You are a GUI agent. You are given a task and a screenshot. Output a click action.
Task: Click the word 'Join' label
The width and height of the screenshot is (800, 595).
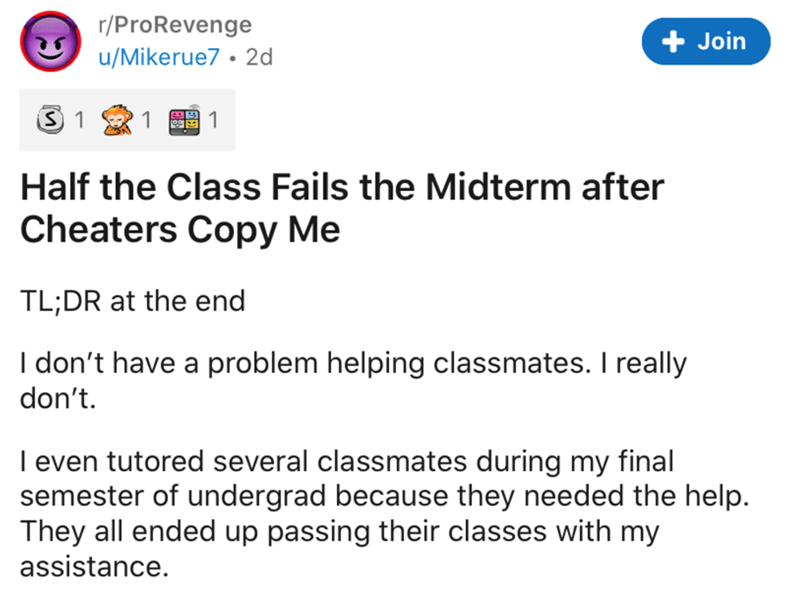click(721, 41)
